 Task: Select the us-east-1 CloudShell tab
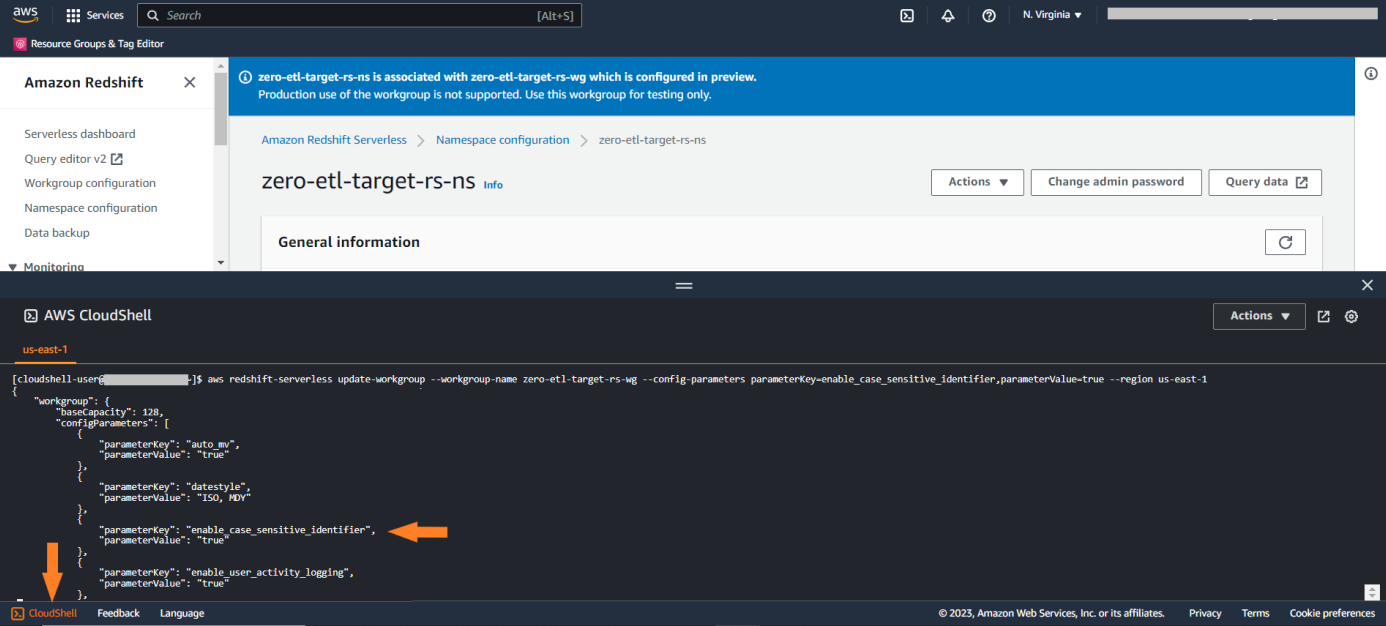(45, 350)
